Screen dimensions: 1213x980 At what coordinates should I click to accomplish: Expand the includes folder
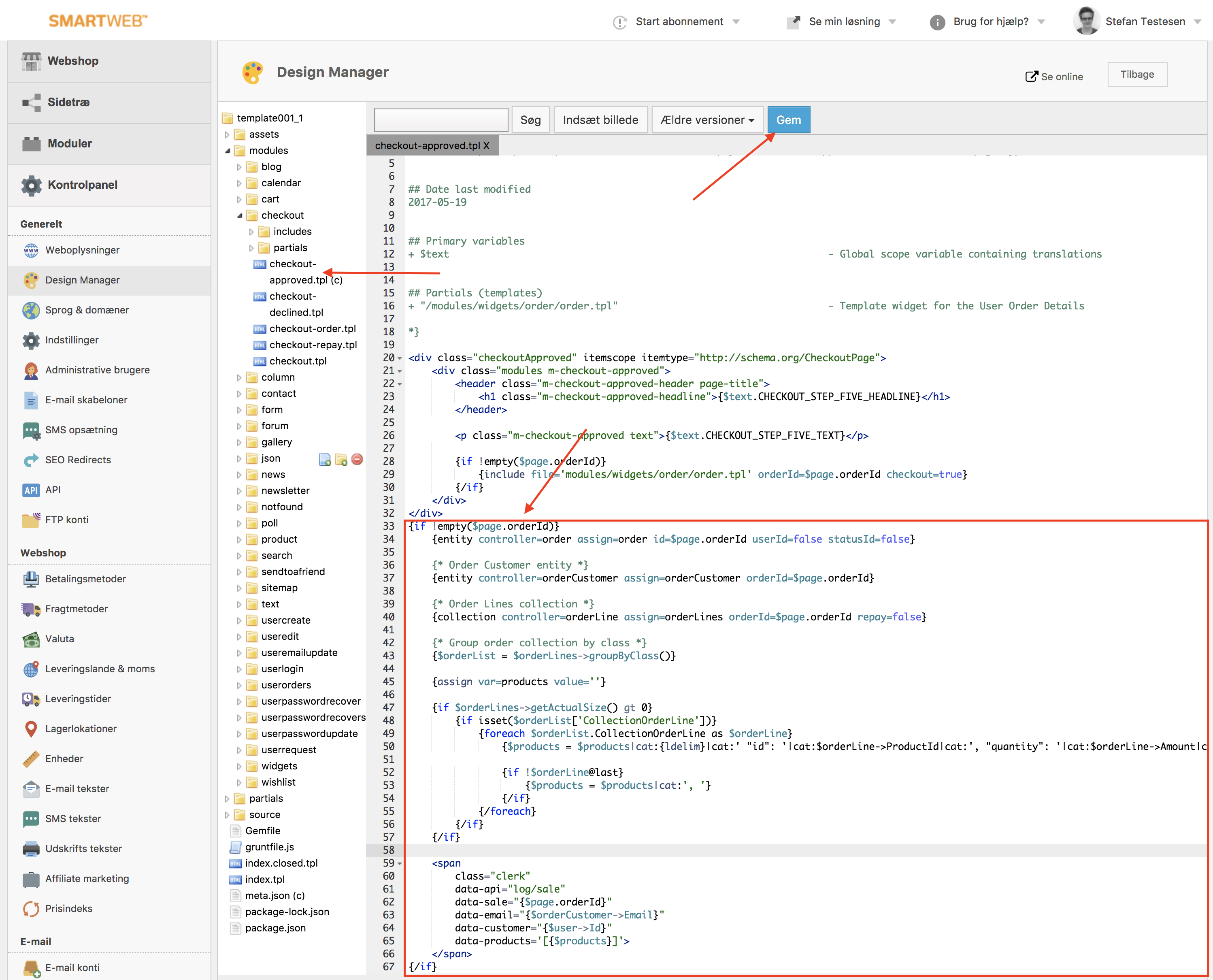coord(252,232)
